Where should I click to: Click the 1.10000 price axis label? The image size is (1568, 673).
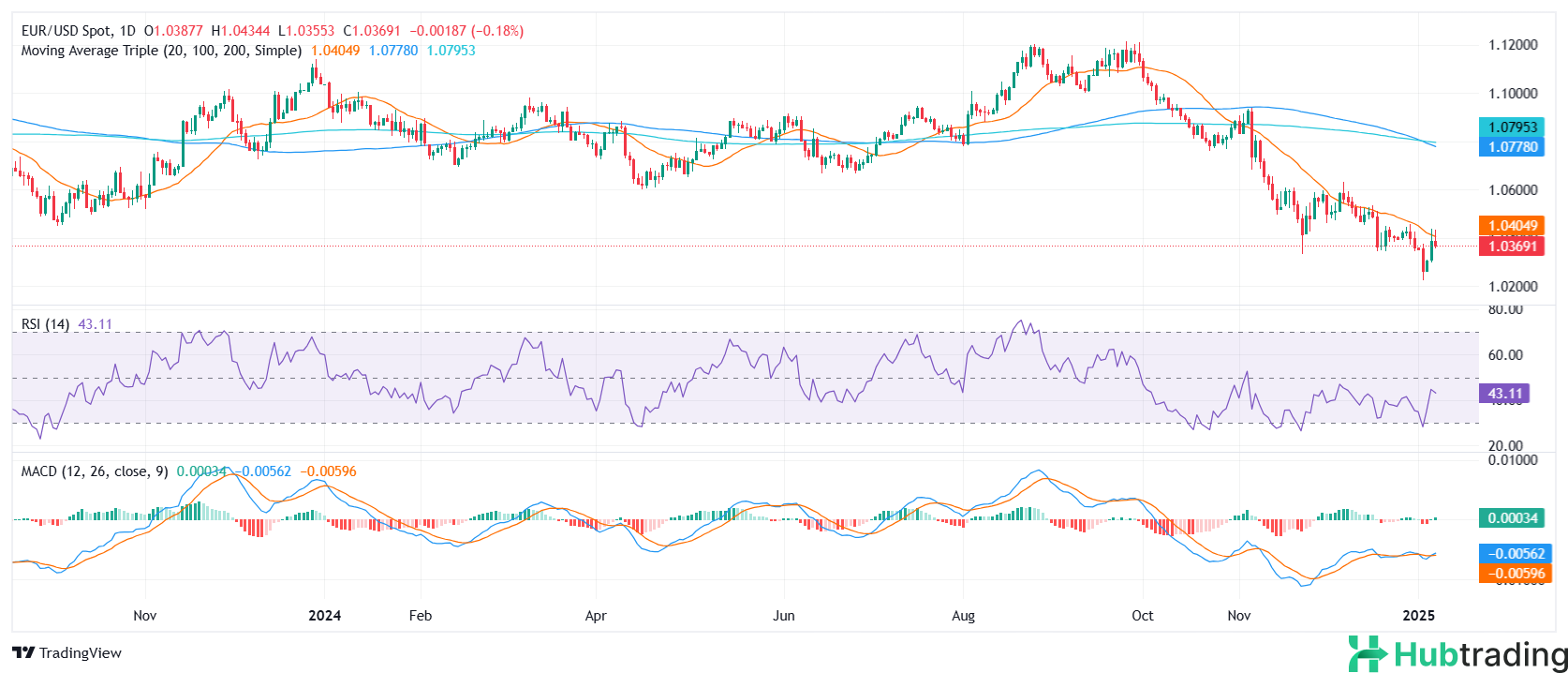(1513, 94)
